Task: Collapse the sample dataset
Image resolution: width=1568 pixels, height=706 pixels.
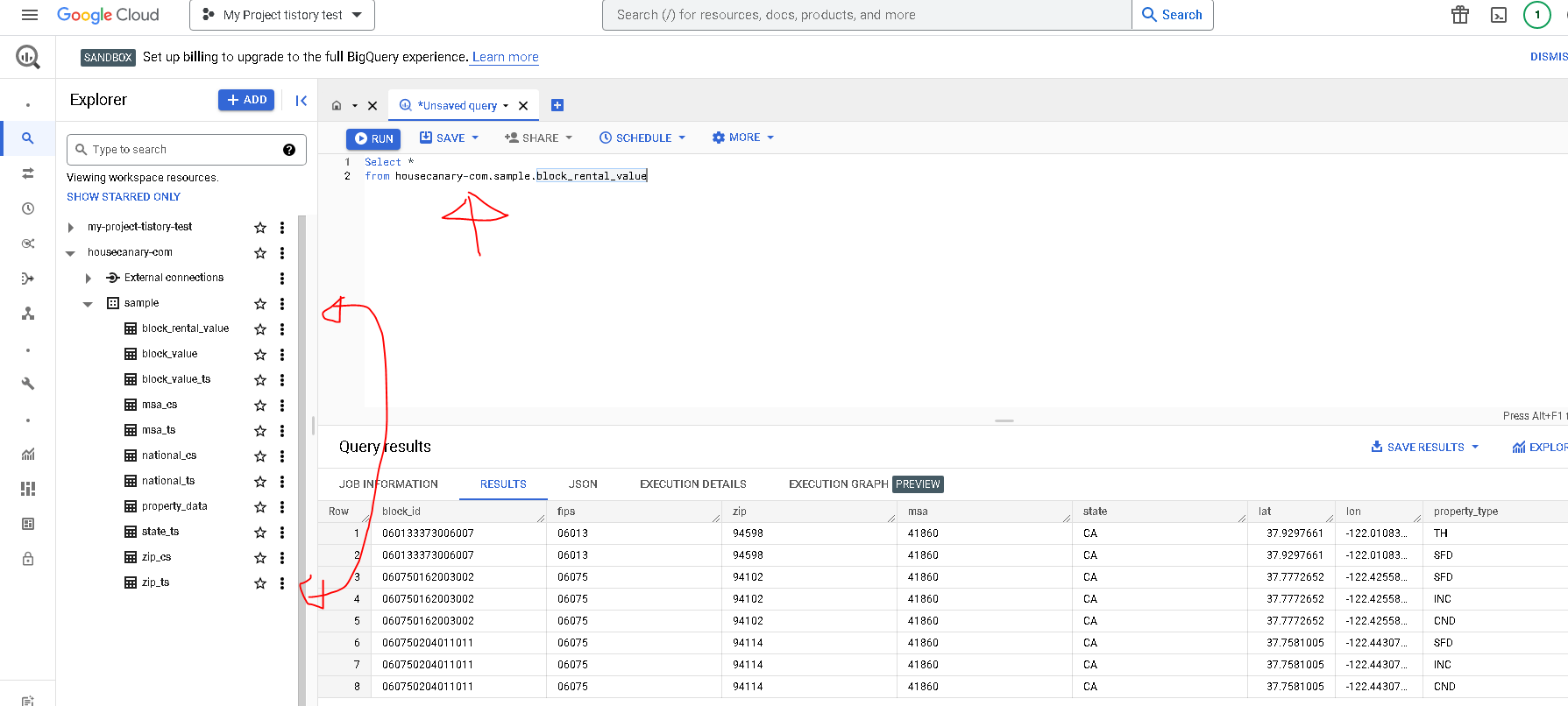Action: pos(89,304)
